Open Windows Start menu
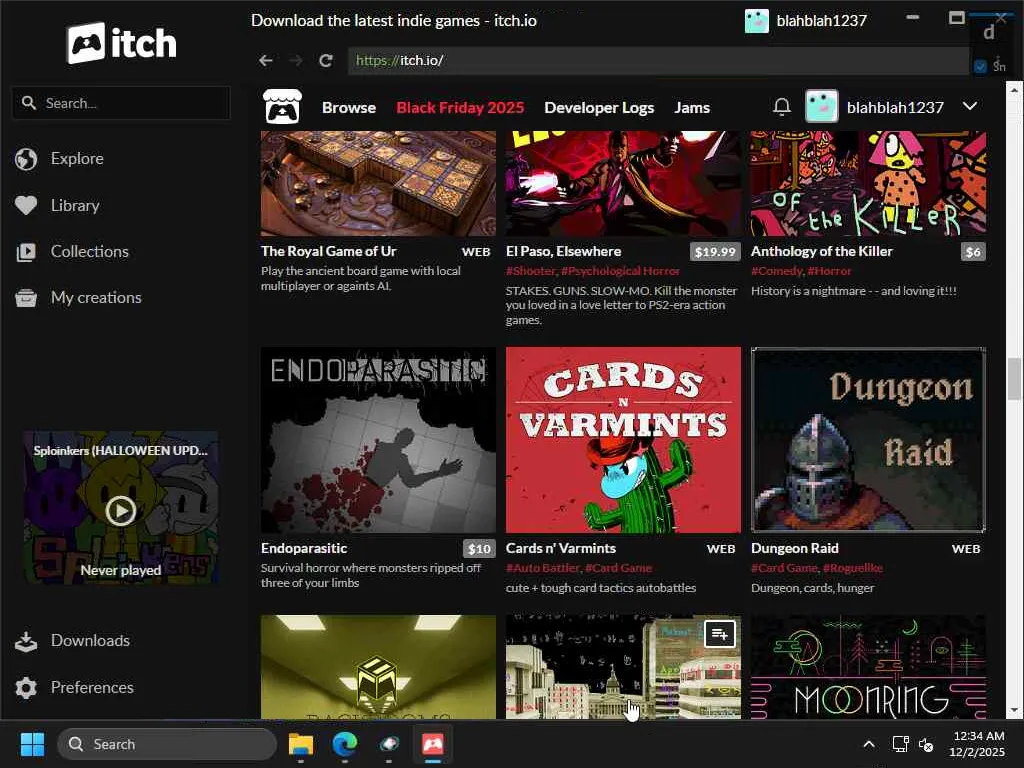 [32, 744]
